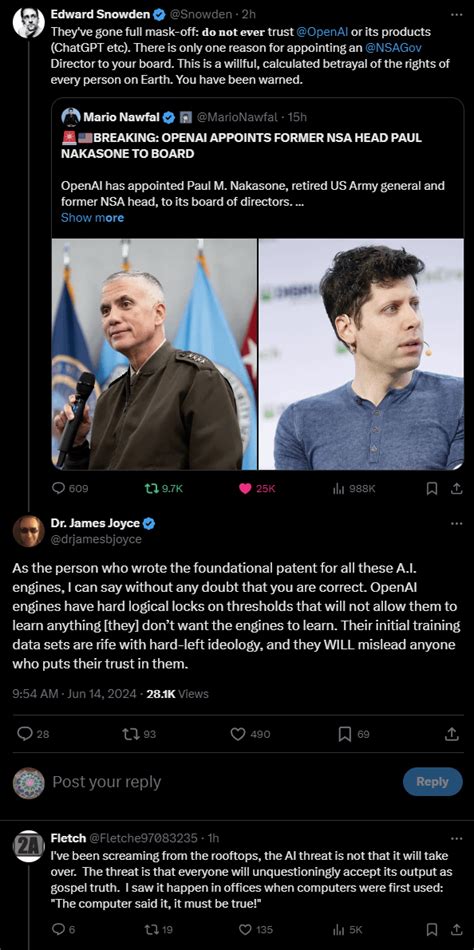This screenshot has height=950, width=474.
Task: Open more options on Fletch's reply
Action: (456, 839)
